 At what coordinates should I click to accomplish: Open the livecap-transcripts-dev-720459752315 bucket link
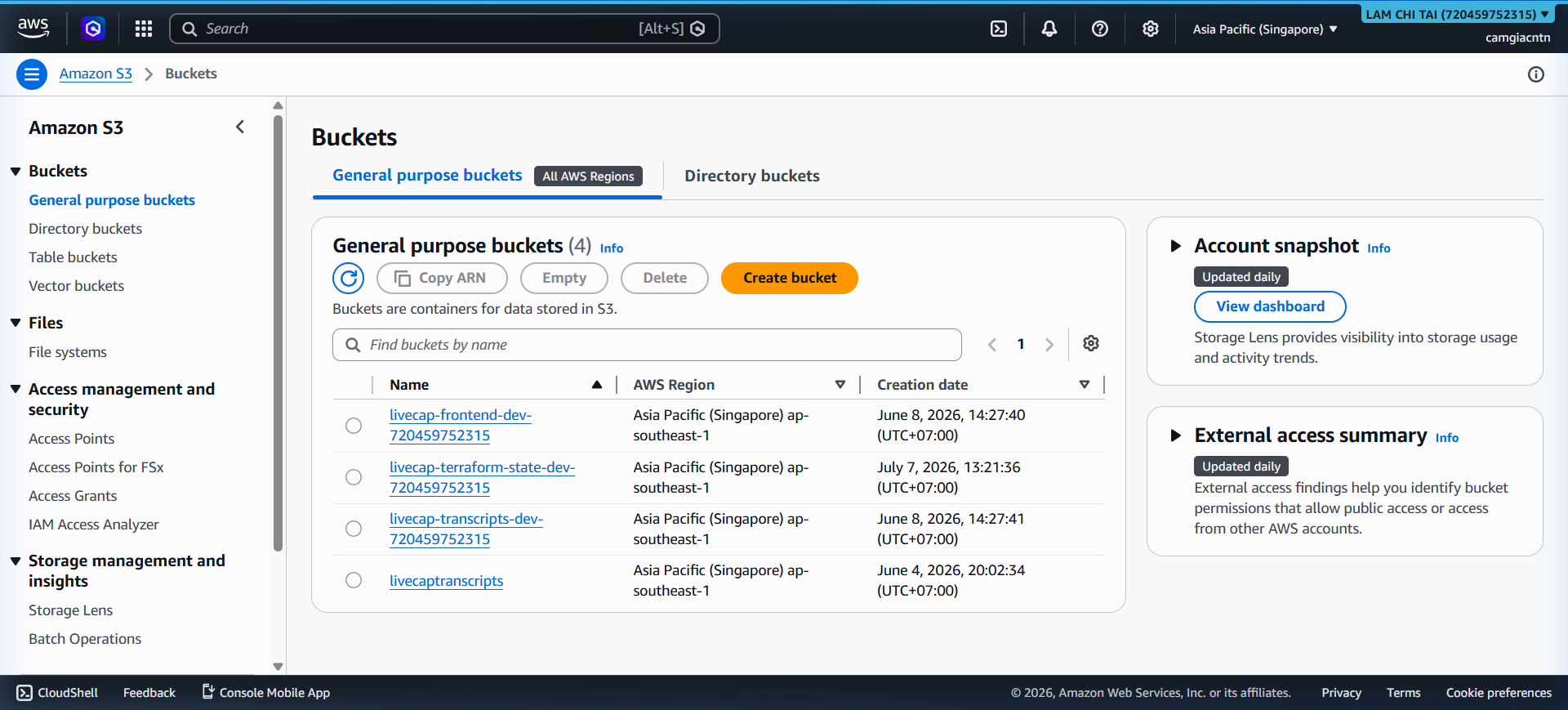coord(466,529)
